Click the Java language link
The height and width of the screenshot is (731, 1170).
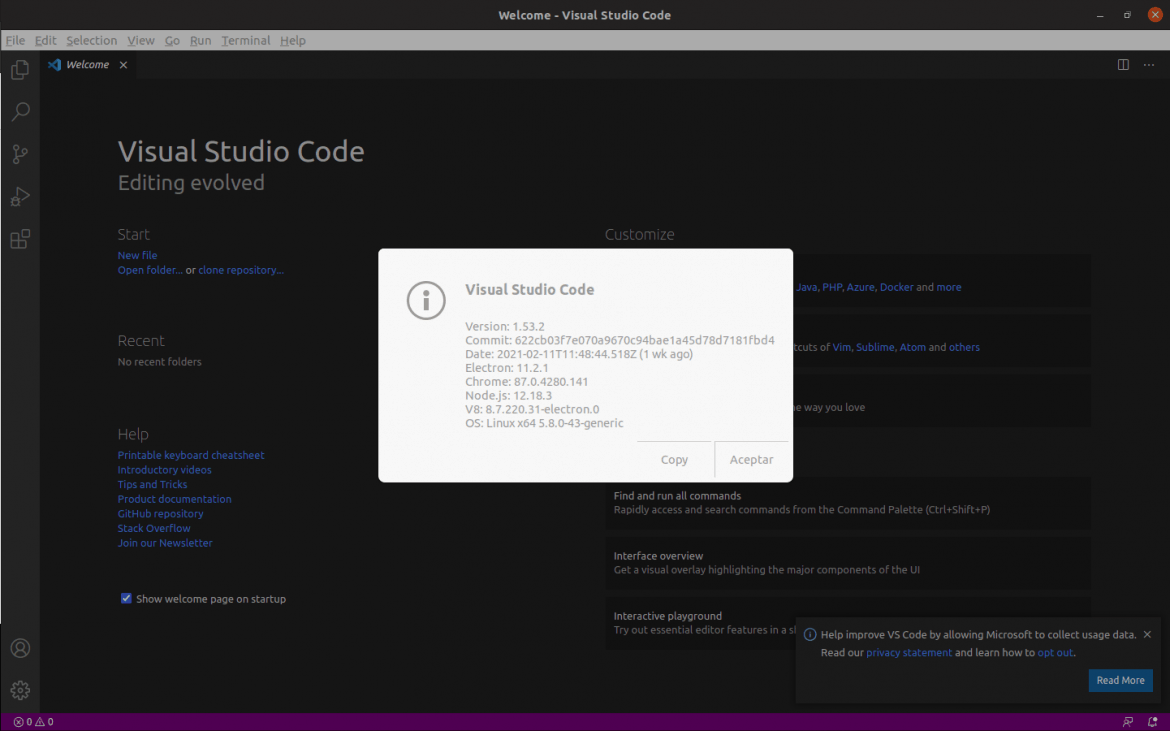806,287
